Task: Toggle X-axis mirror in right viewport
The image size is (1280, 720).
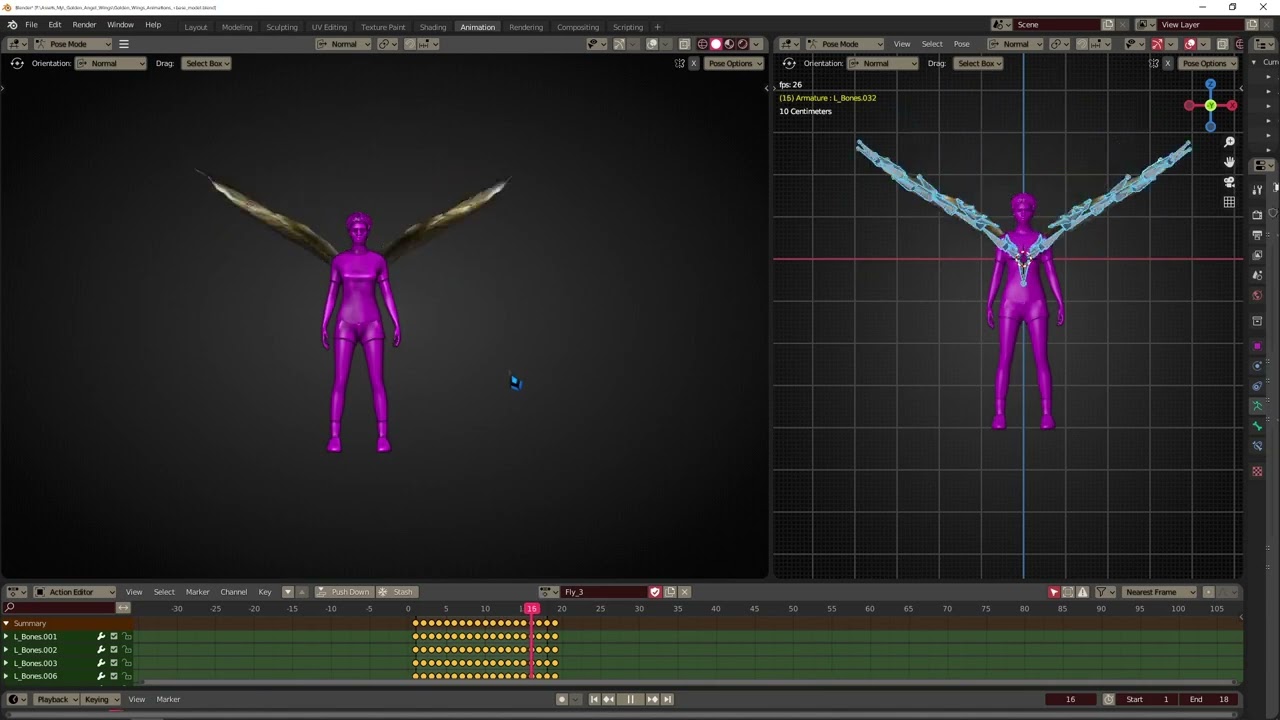Action: [1167, 63]
